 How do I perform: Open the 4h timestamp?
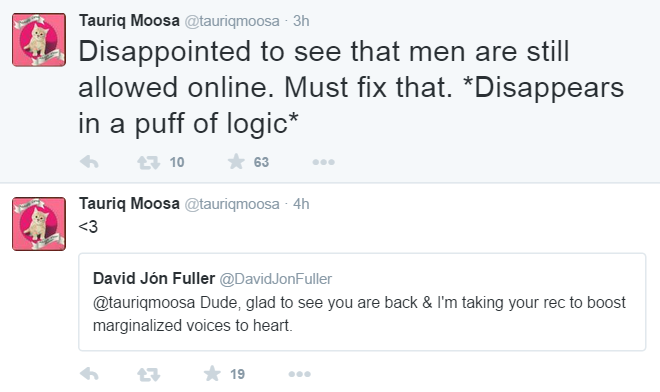[301, 204]
